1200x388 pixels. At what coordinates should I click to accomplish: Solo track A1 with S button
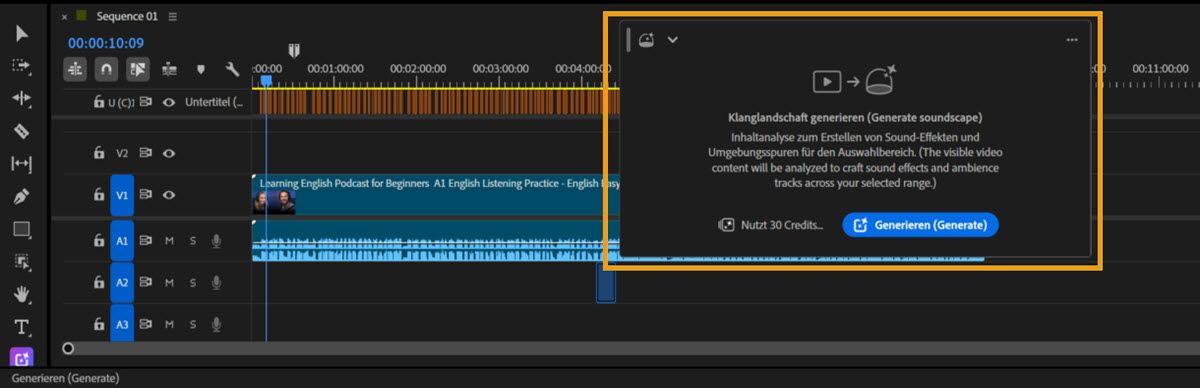[192, 241]
